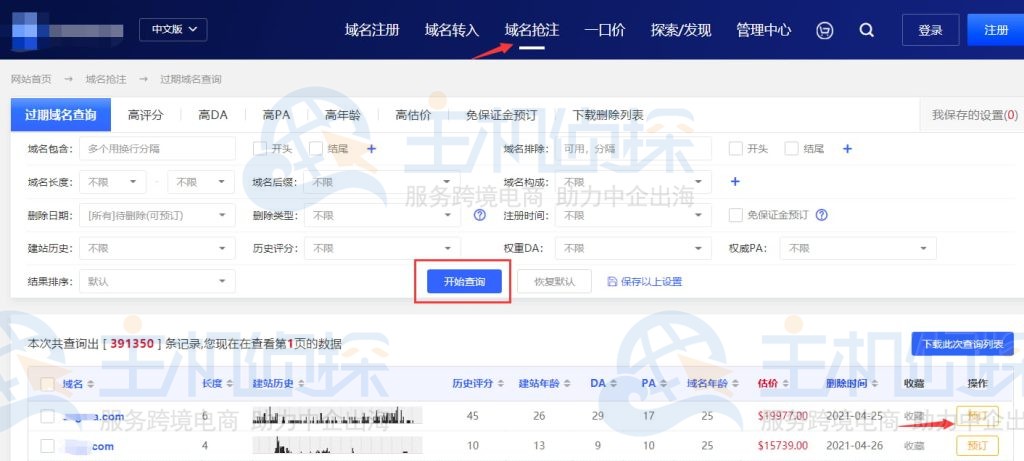Click the plus icon next to 域名构成
This screenshot has width=1024, height=461.
coord(735,182)
